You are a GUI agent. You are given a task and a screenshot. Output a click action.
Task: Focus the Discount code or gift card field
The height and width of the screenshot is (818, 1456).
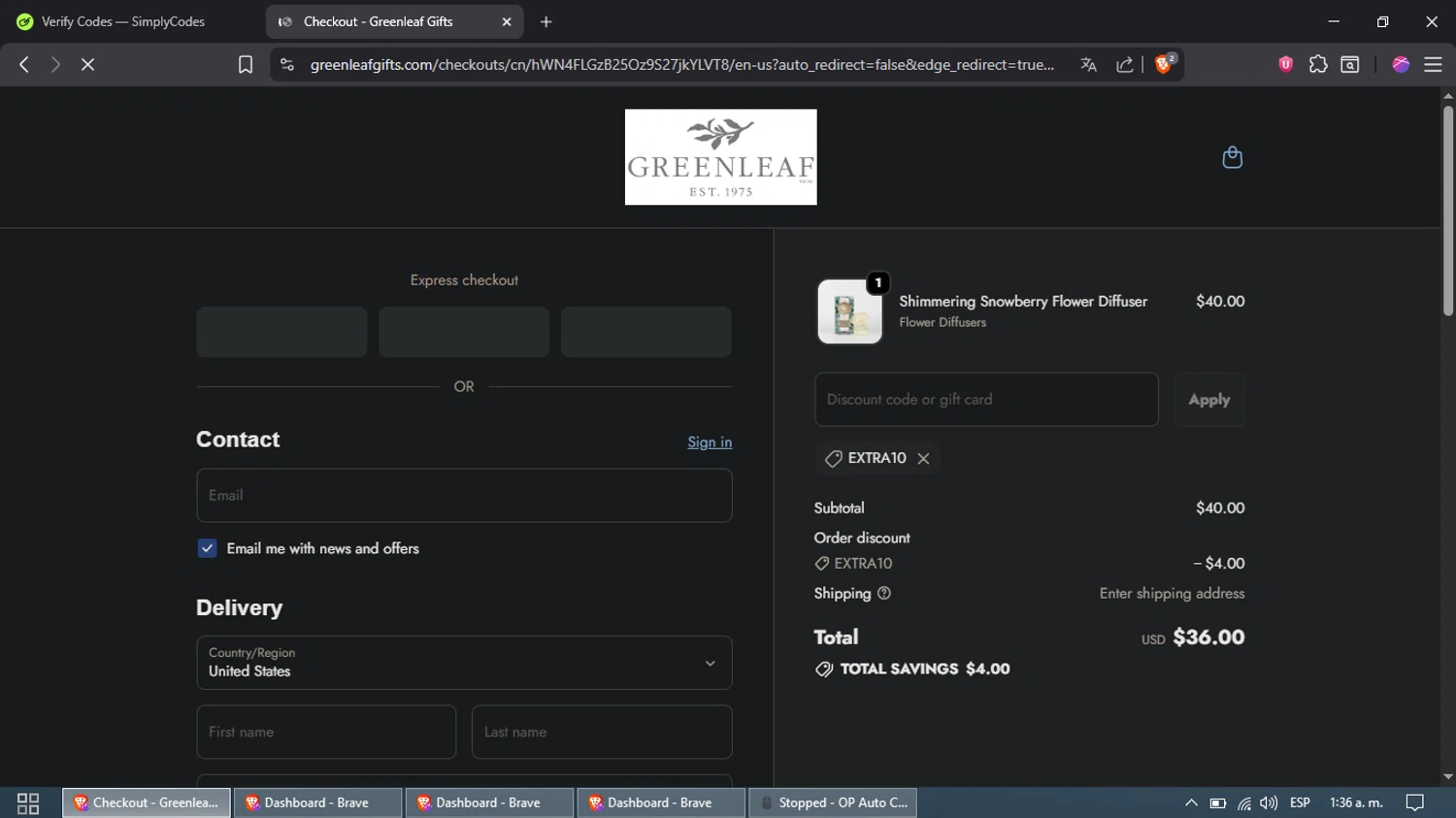click(986, 400)
